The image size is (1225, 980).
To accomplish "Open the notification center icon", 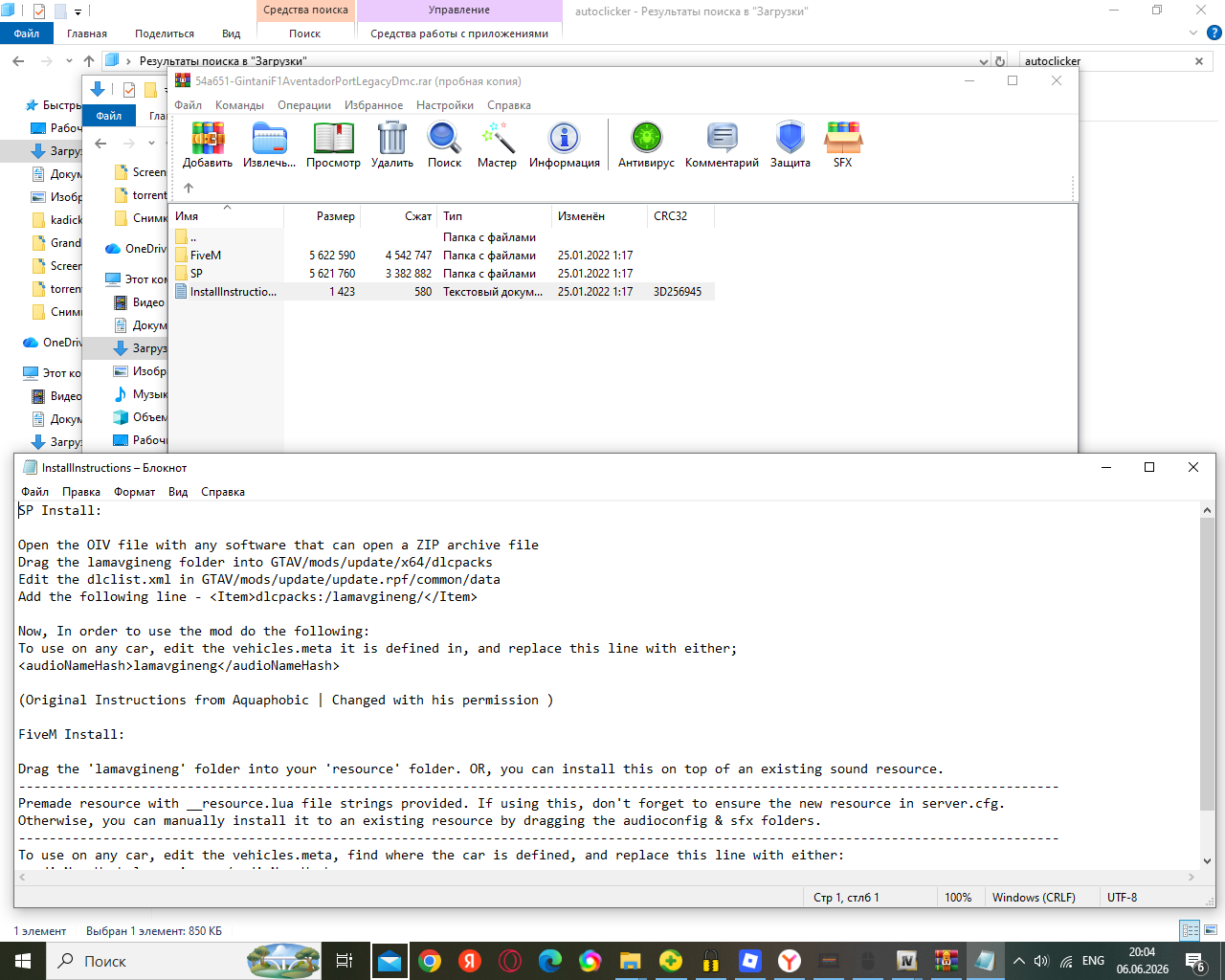I will pos(1195,961).
